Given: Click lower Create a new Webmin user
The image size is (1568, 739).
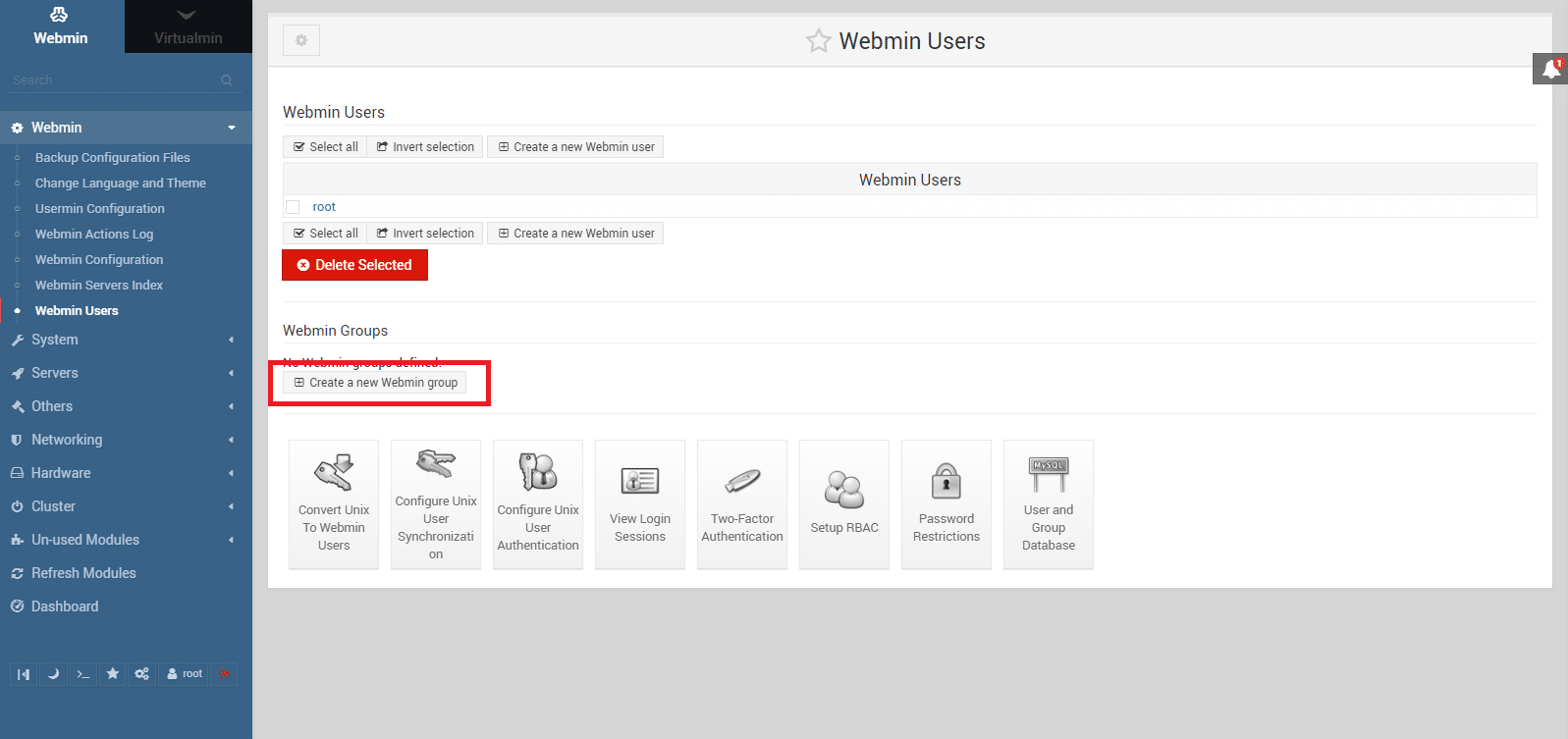Looking at the screenshot, I should coord(575,234).
